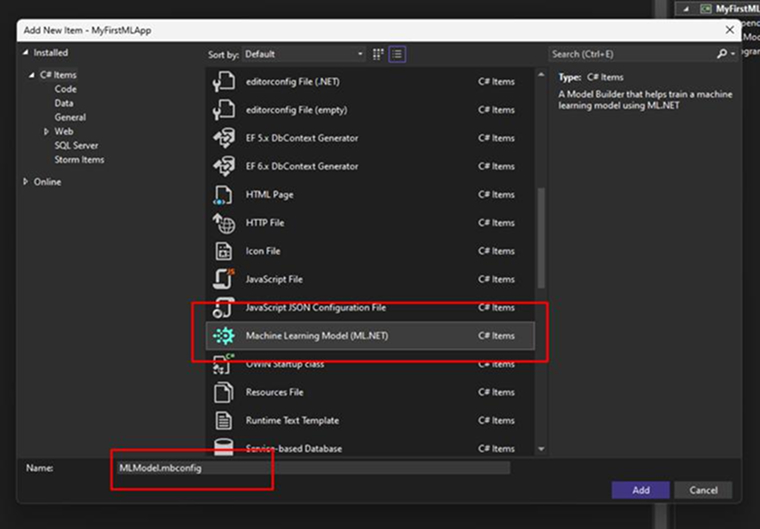The image size is (760, 529).
Task: Click the HTML Page template icon
Action: pos(224,195)
